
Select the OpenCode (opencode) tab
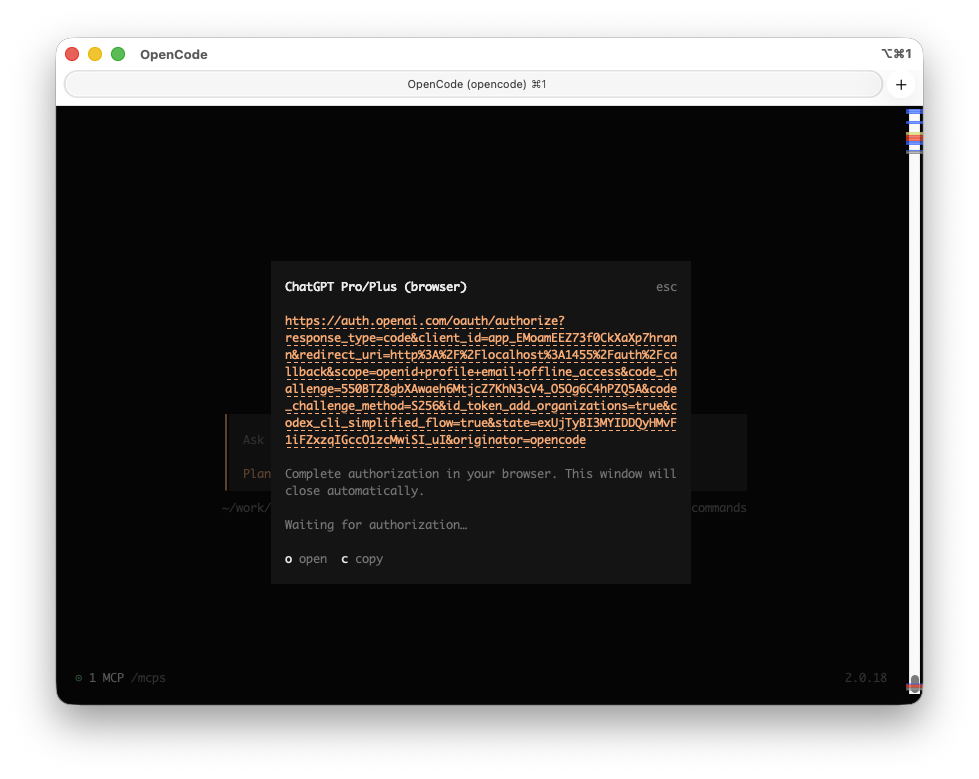(473, 84)
